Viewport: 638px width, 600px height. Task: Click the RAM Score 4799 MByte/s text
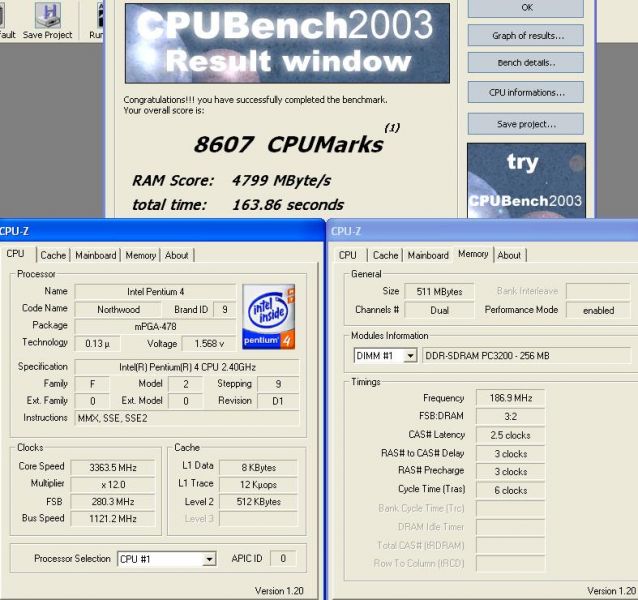[232, 181]
